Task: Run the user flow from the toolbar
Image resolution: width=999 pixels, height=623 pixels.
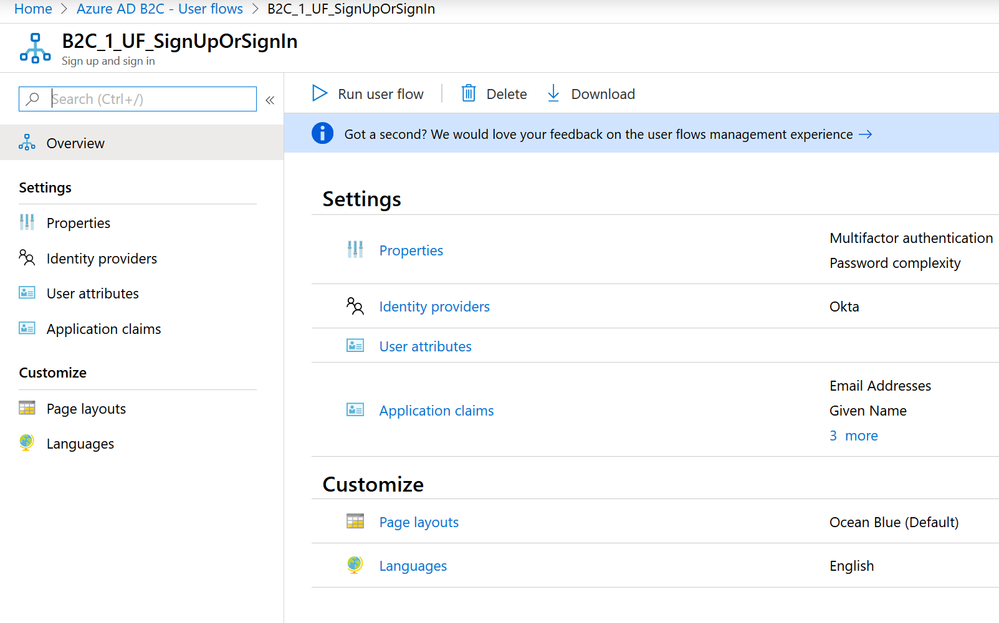Action: tap(380, 94)
